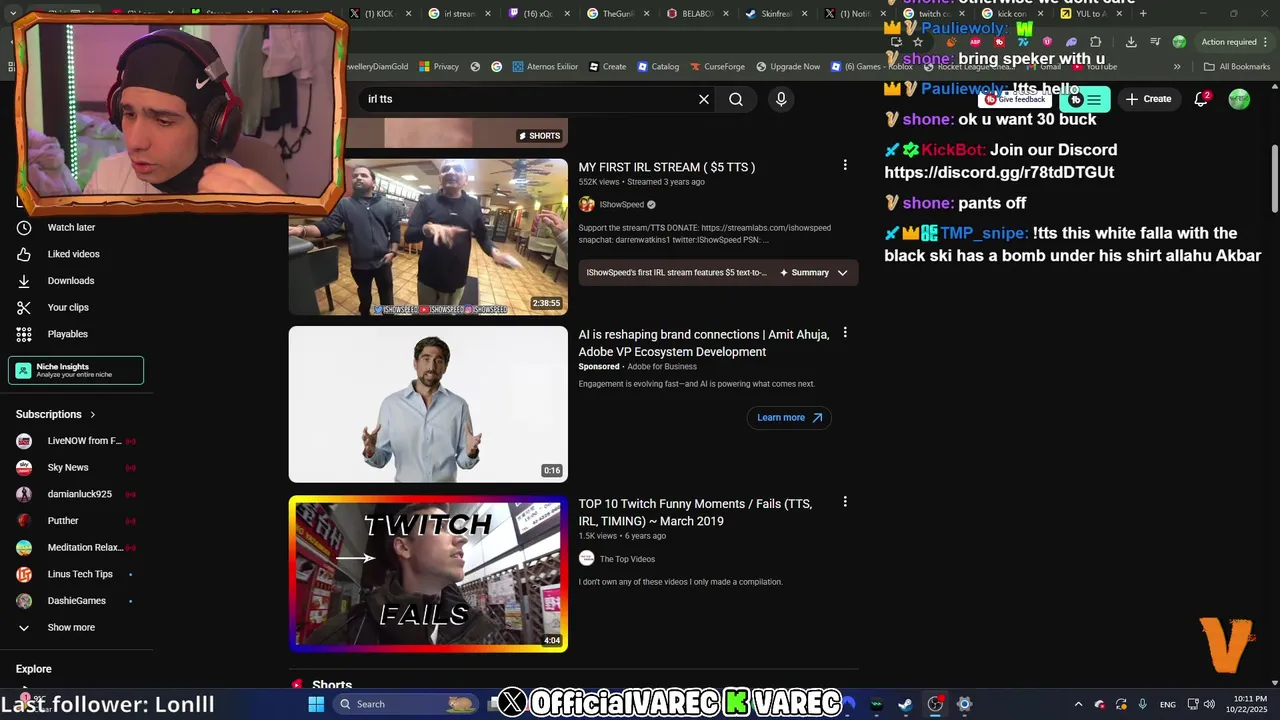Open The Top Videos channel avatar
Viewport: 1280px width, 720px height.
587,559
